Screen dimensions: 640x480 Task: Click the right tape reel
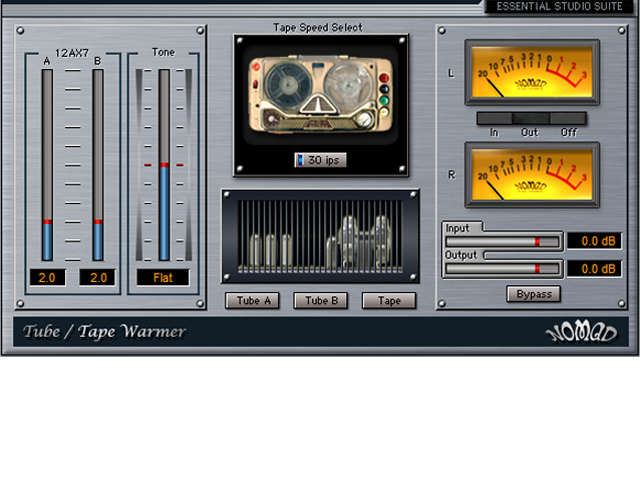349,84
